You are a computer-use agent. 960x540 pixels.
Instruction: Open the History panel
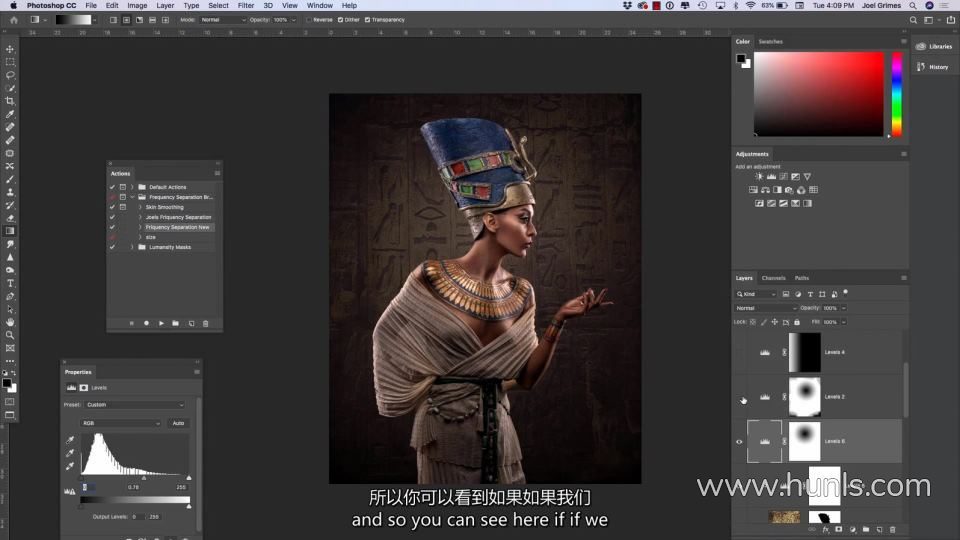[933, 67]
